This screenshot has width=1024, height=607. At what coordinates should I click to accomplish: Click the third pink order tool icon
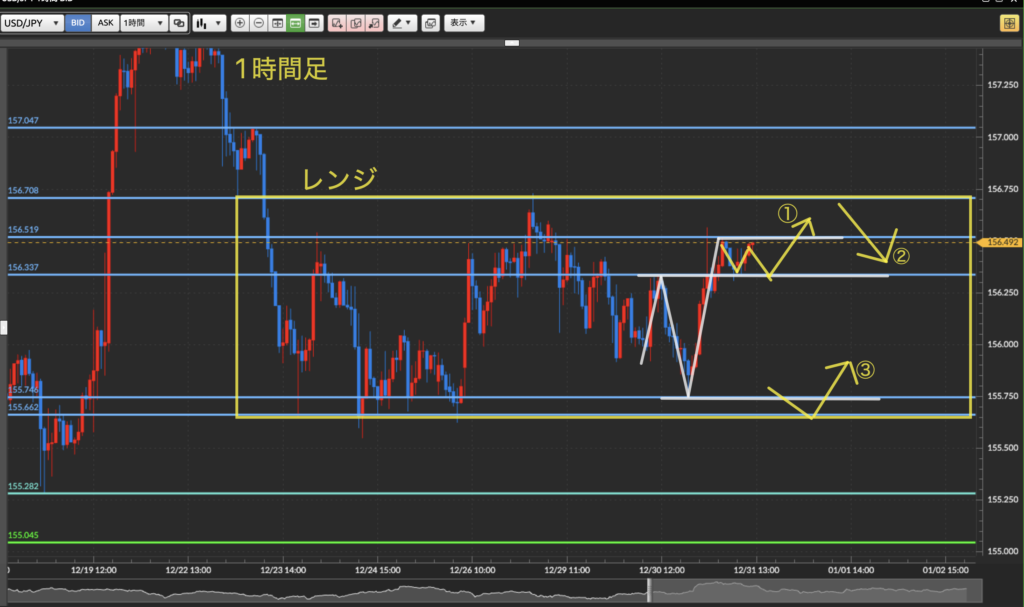pos(374,22)
